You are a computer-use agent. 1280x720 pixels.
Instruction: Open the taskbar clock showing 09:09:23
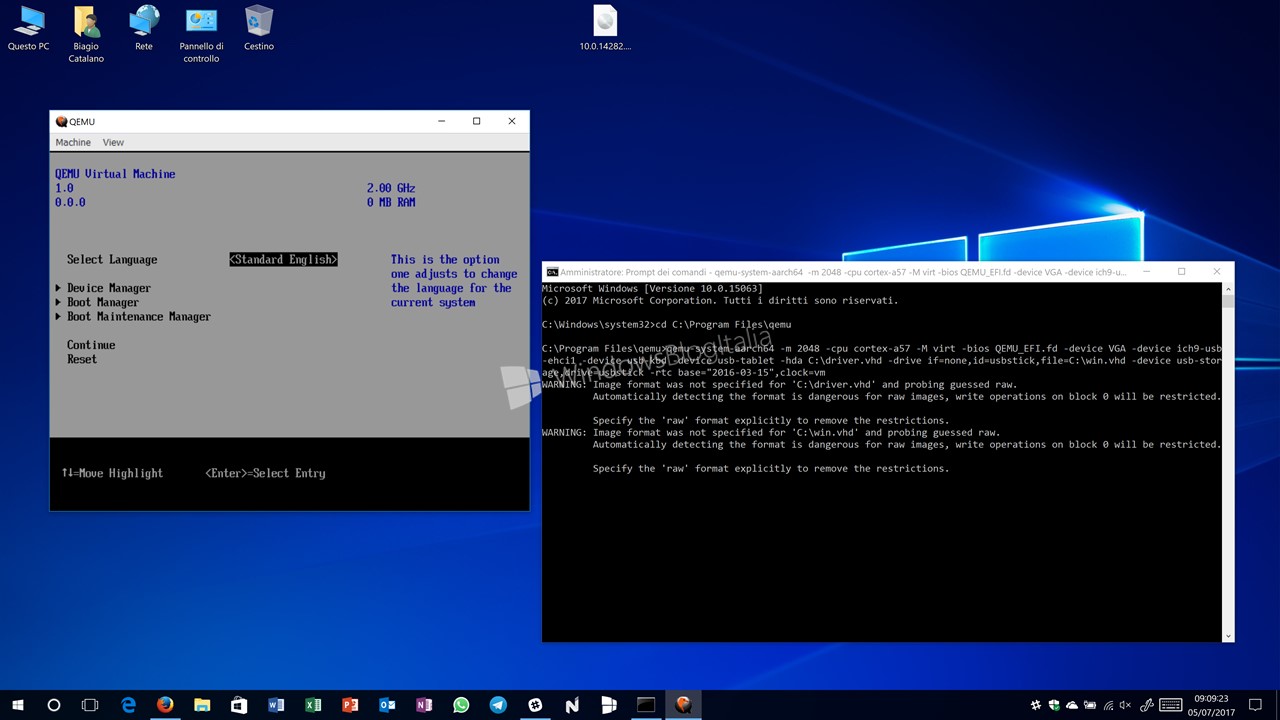click(1211, 705)
